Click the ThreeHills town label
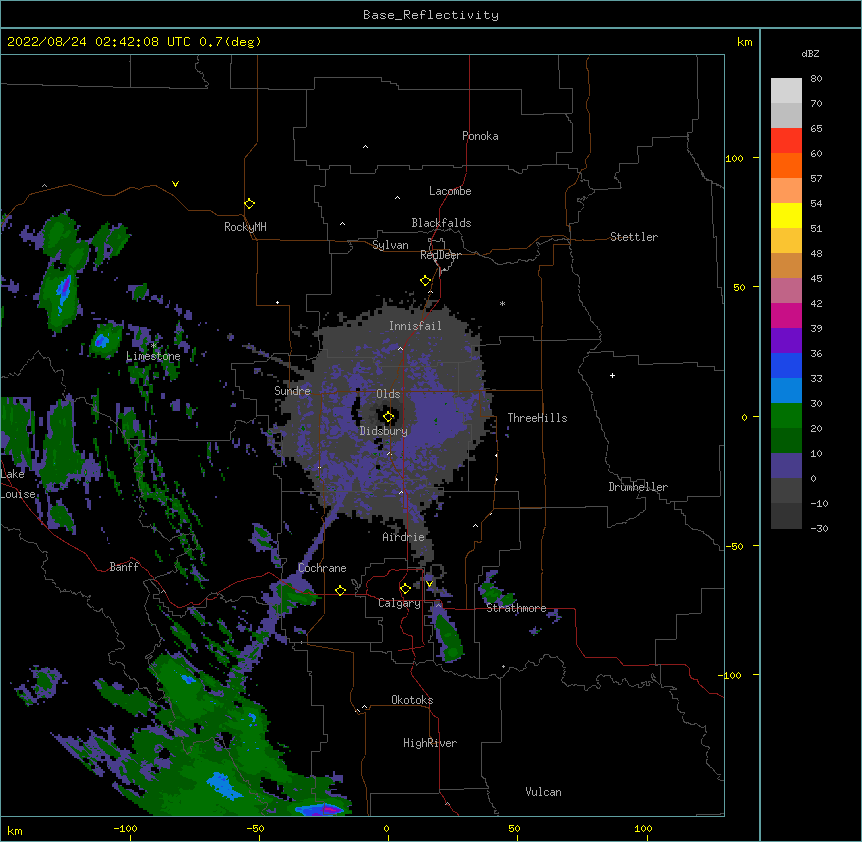 pos(537,418)
